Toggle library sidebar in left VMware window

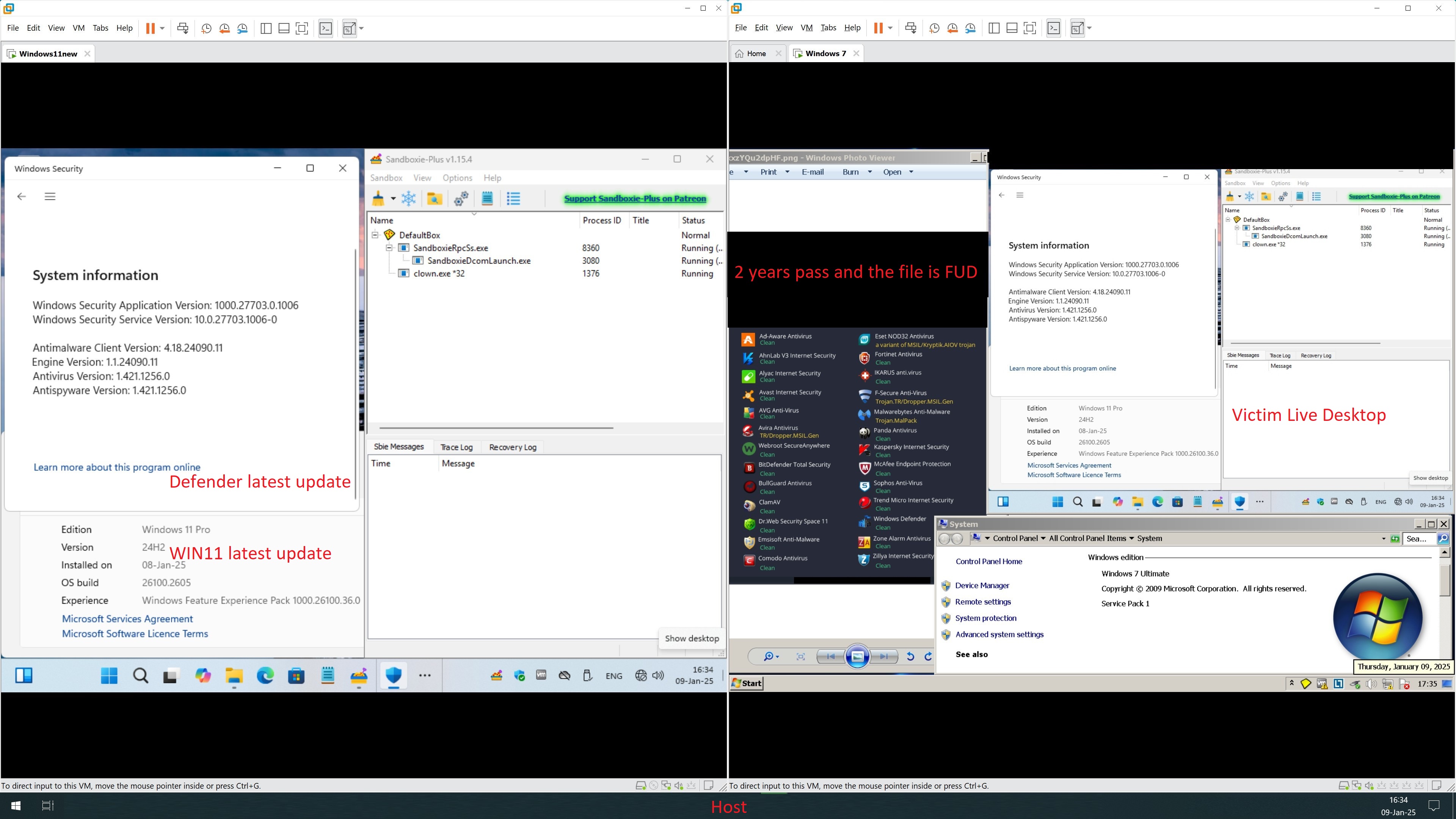coord(266,28)
